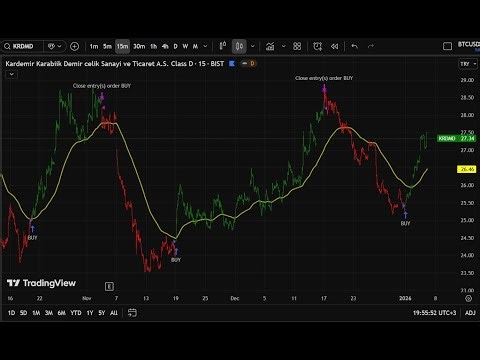The height and width of the screenshot is (360, 480).
Task: Click the blue flag icon beside BIST
Action: point(232,63)
